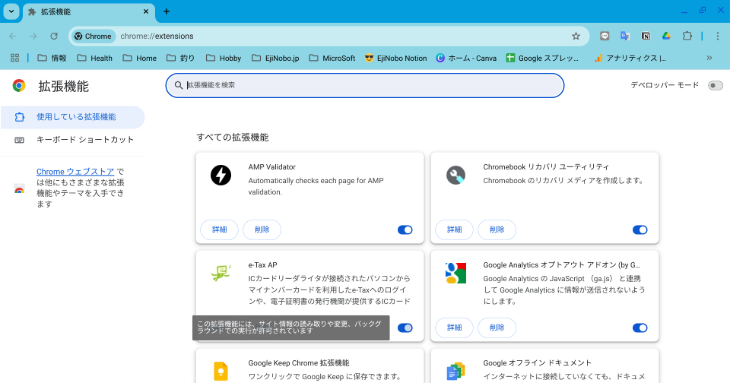
Task: Open EjiNobo Notion bookmark
Action: pyautogui.click(x=396, y=58)
